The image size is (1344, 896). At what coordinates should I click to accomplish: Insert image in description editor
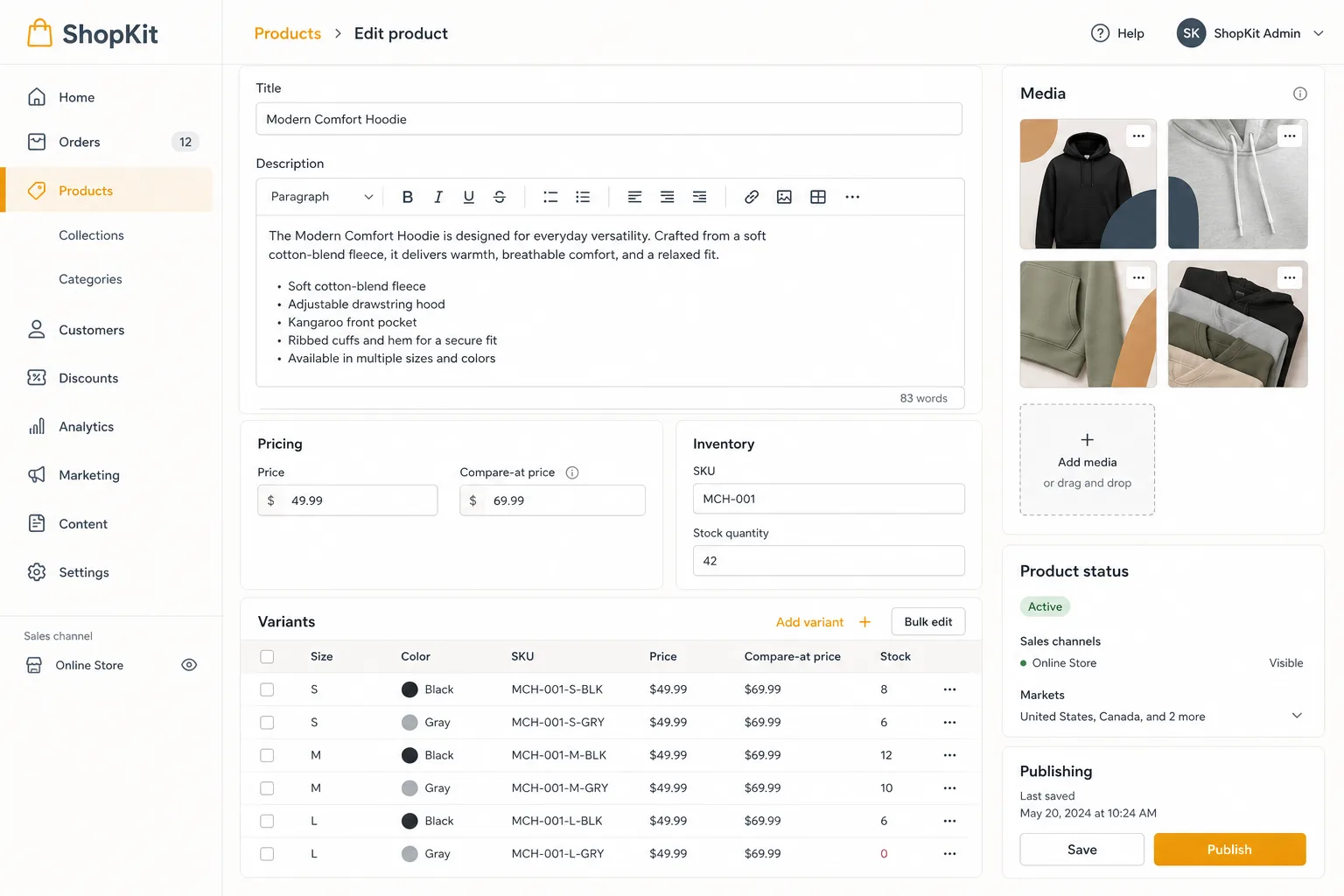(784, 197)
